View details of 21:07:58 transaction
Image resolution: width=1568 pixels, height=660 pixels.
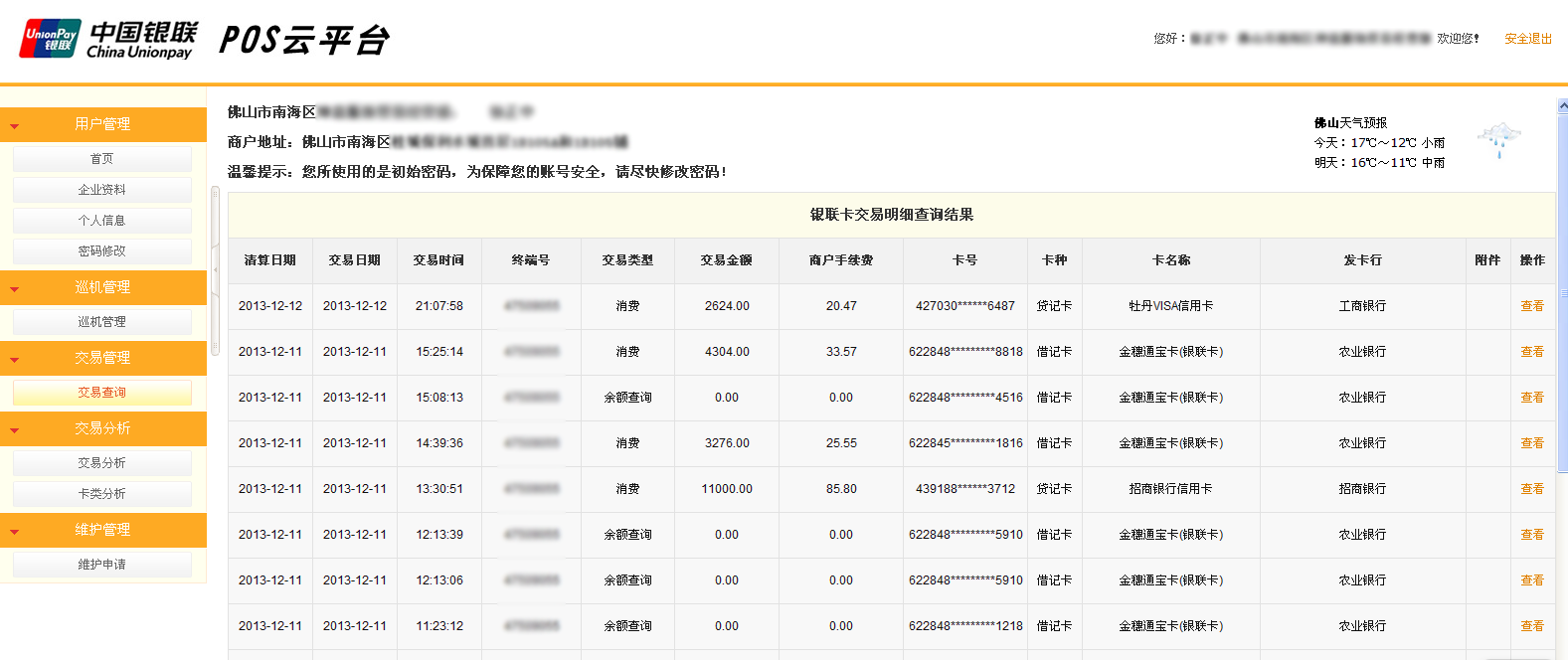pos(1532,306)
